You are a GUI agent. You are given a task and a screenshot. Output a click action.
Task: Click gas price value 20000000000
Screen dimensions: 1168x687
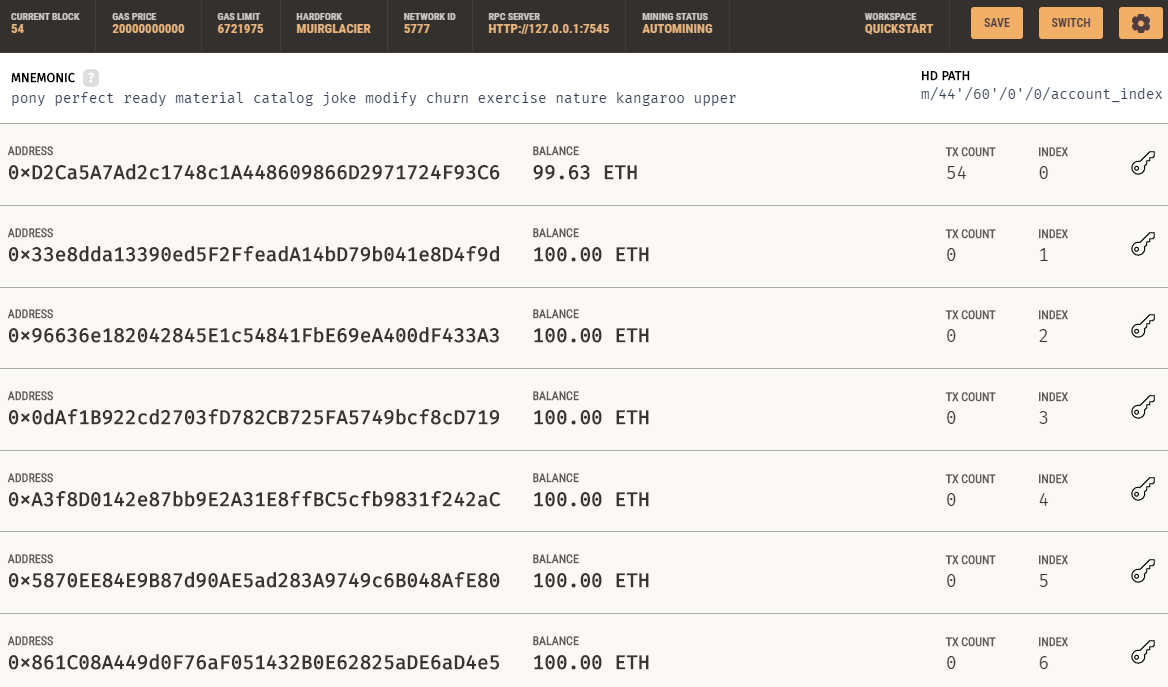click(x=148, y=29)
